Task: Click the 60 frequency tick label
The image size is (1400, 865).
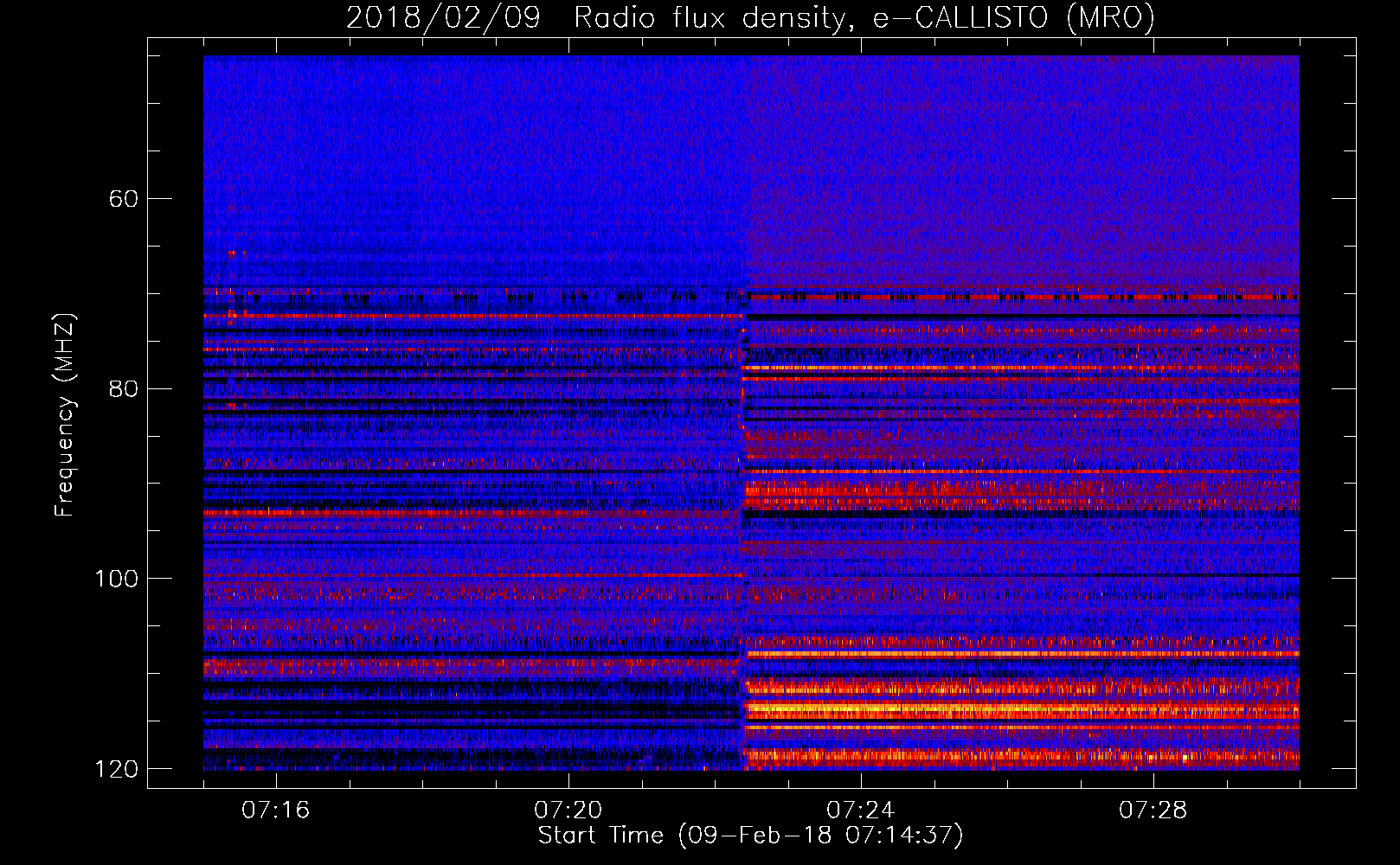Action: tap(123, 199)
